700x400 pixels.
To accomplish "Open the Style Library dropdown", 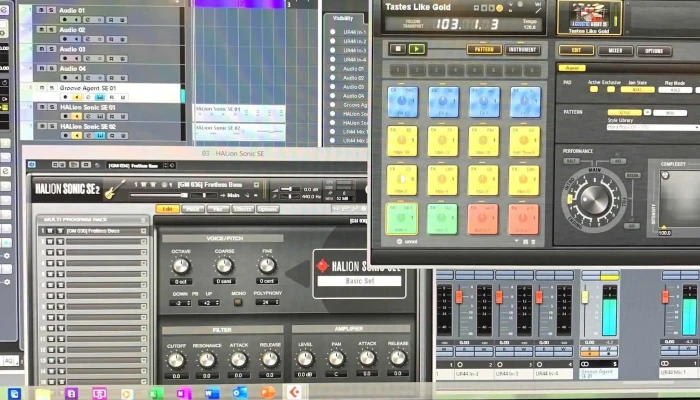I will [x=652, y=128].
